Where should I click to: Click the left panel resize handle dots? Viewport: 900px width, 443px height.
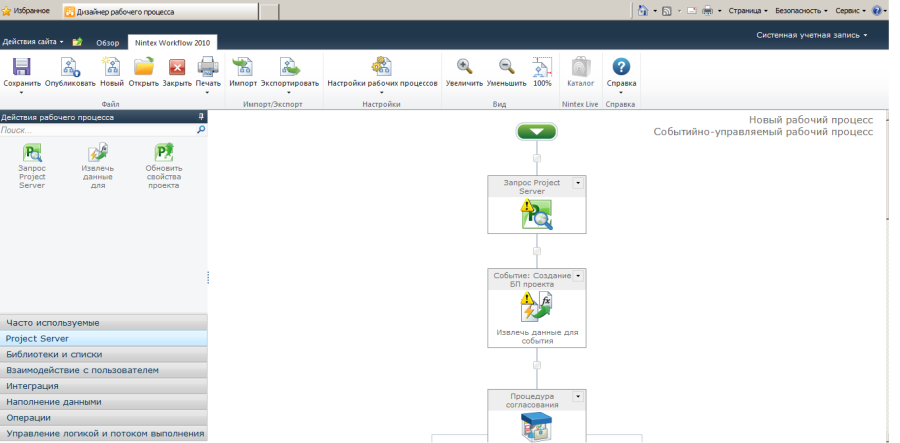208,277
